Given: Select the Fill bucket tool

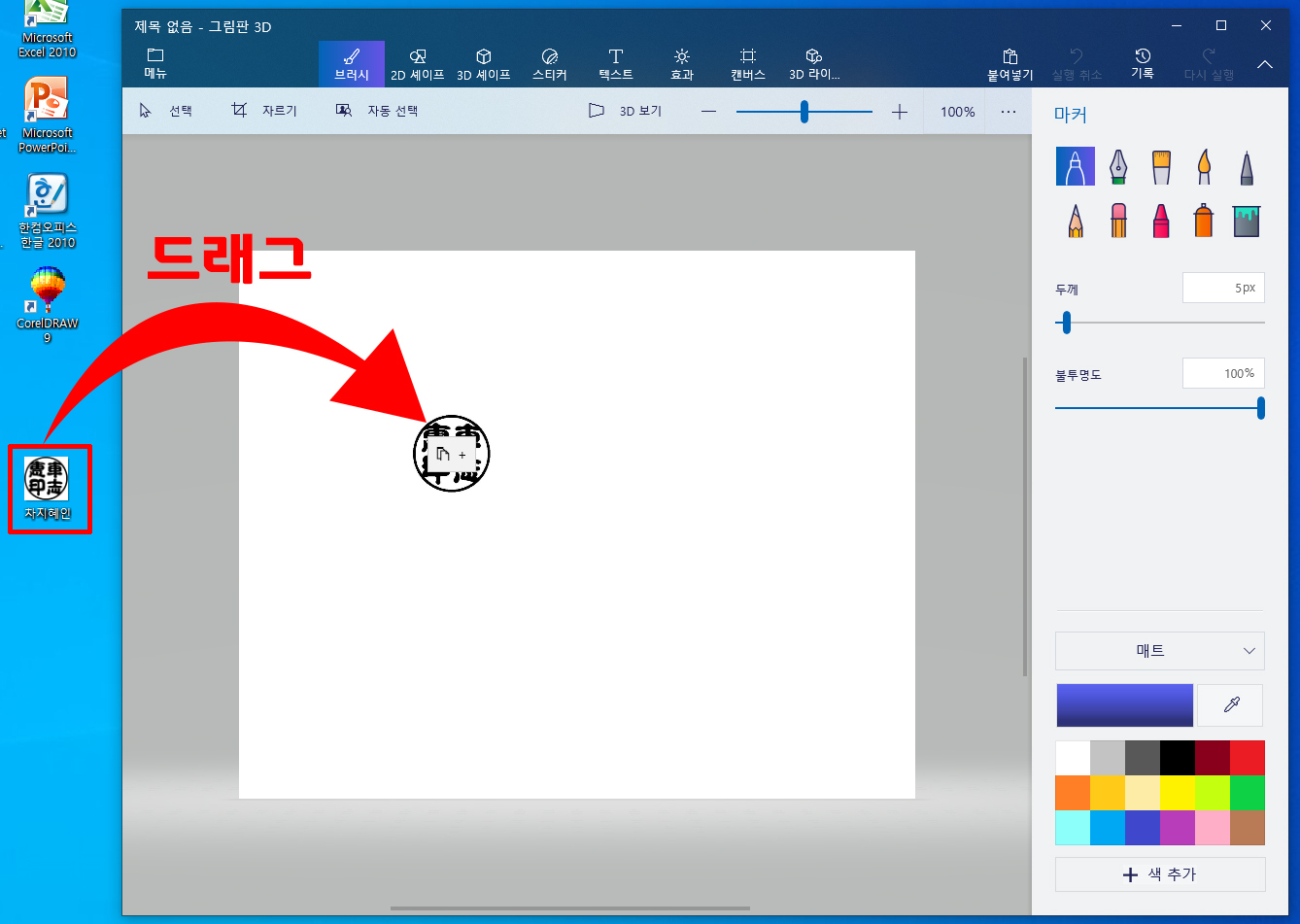Looking at the screenshot, I should click(x=1247, y=221).
